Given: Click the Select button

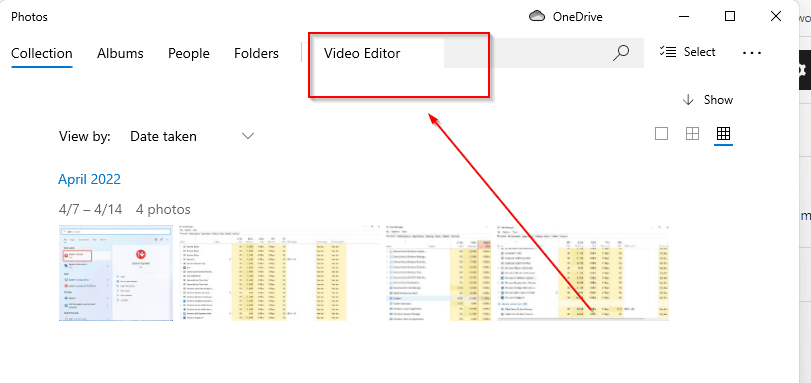Looking at the screenshot, I should 688,52.
